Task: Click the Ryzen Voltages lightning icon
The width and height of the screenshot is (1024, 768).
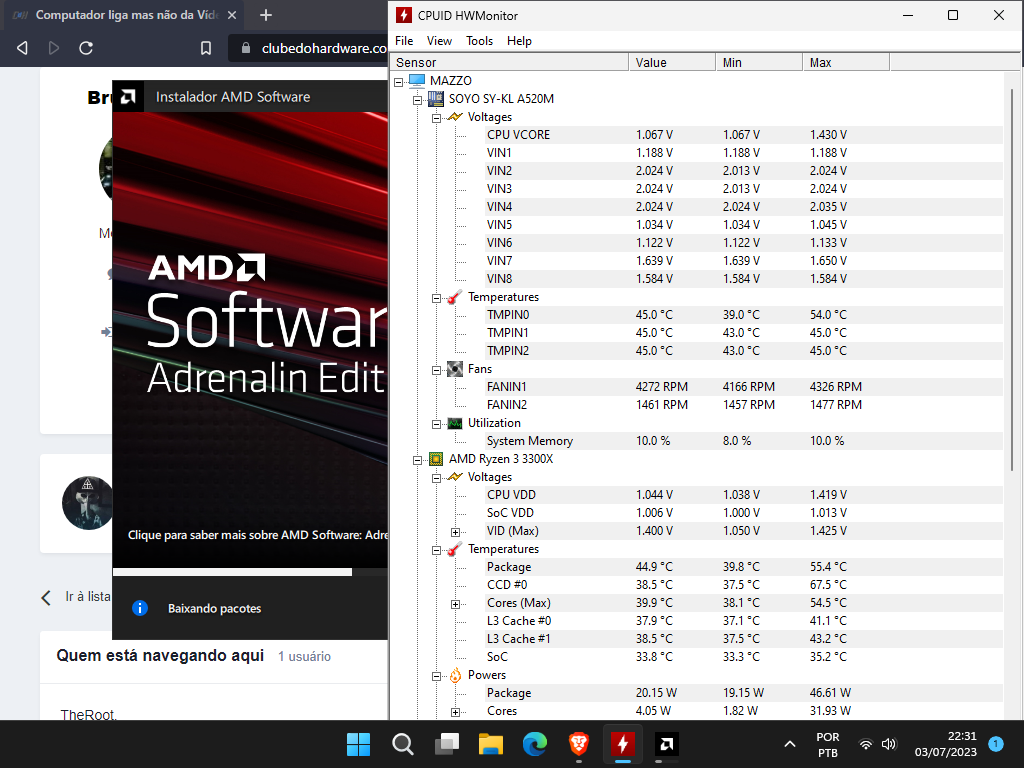Action: coord(455,477)
